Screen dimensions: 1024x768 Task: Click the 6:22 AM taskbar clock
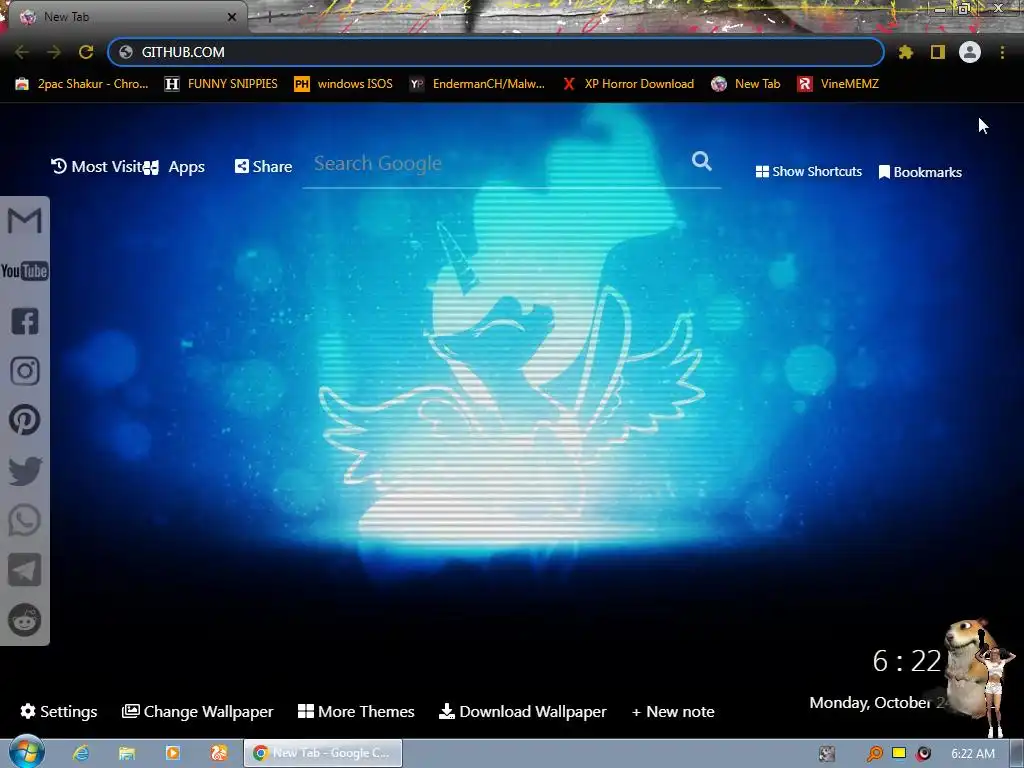pos(973,754)
